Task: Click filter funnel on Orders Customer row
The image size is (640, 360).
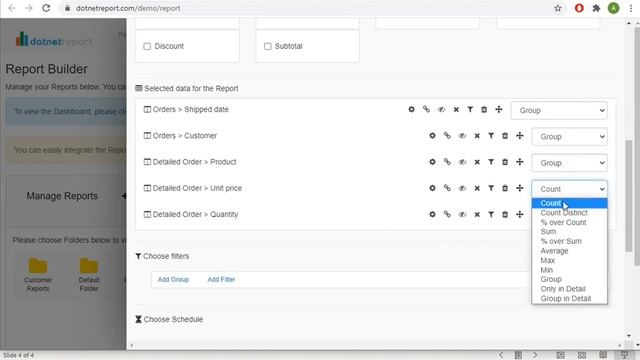Action: [x=491, y=136]
